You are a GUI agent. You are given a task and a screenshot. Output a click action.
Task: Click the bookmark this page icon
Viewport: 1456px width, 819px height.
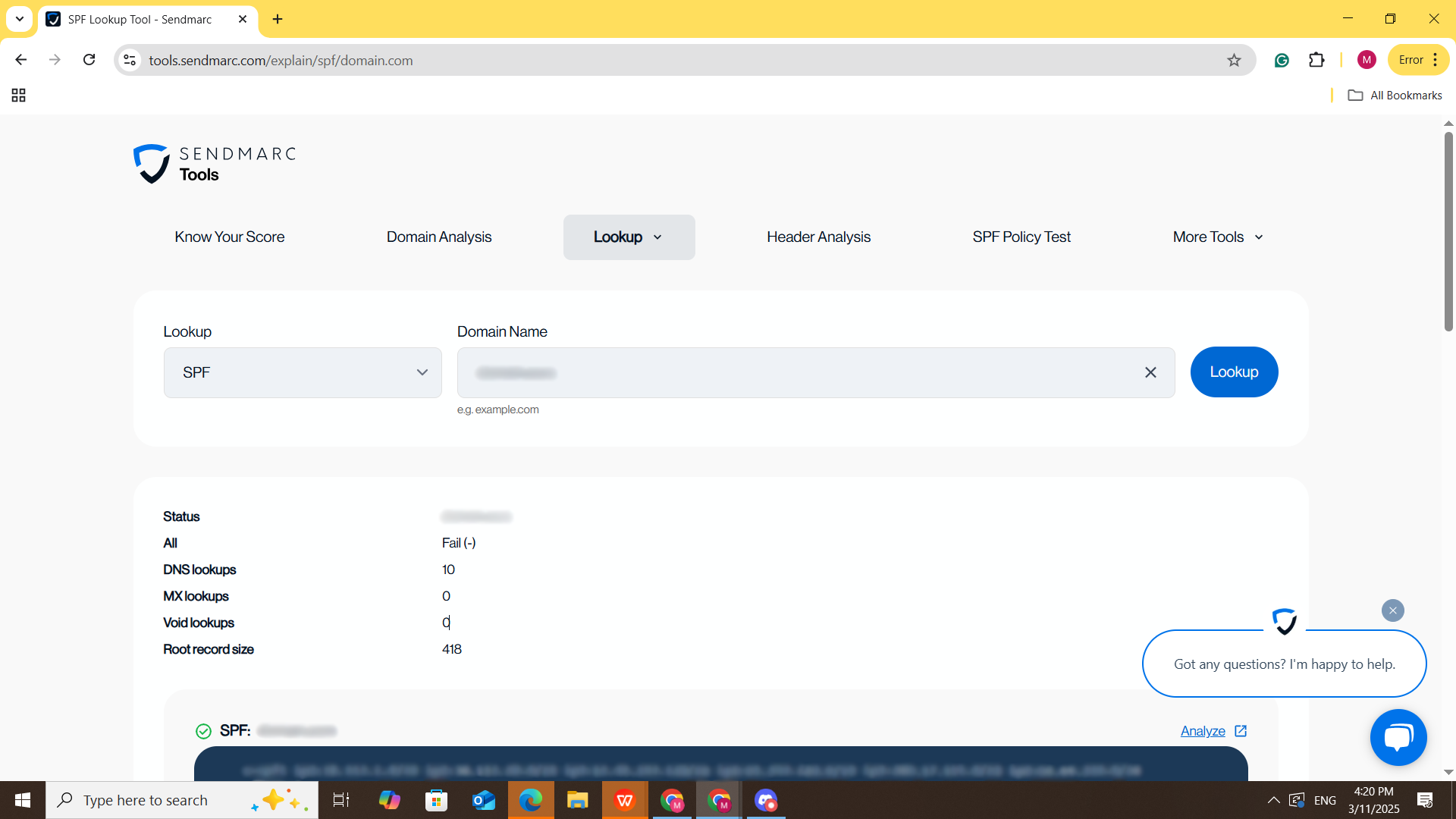[x=1234, y=60]
